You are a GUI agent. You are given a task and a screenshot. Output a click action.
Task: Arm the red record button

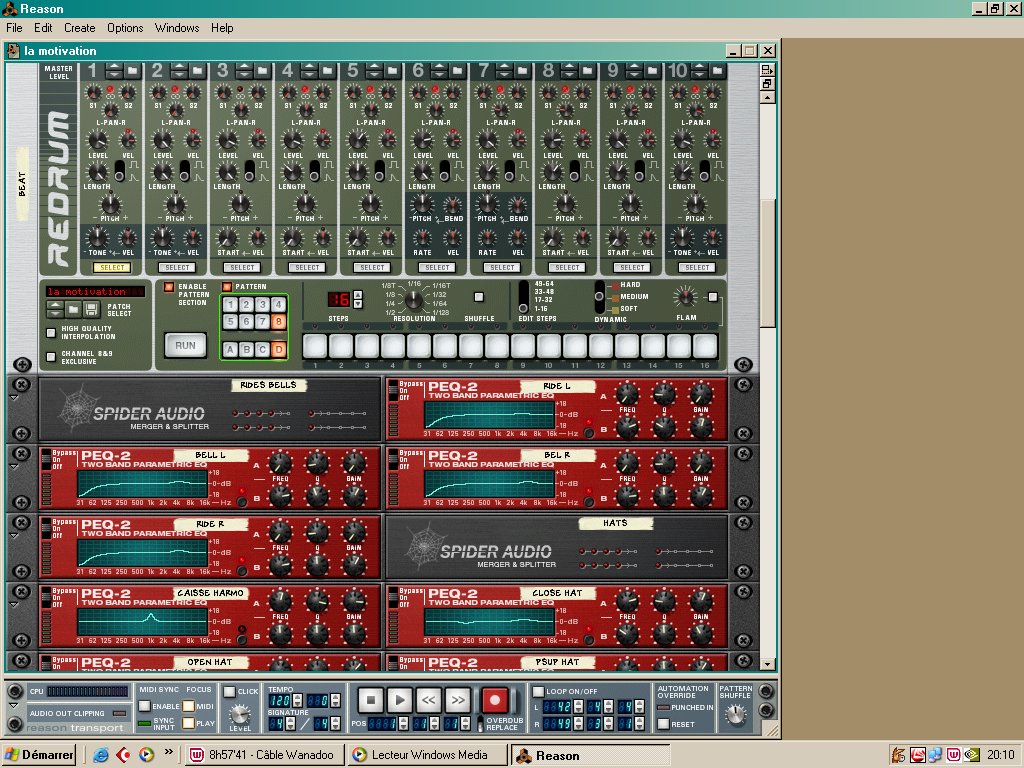[x=494, y=700]
